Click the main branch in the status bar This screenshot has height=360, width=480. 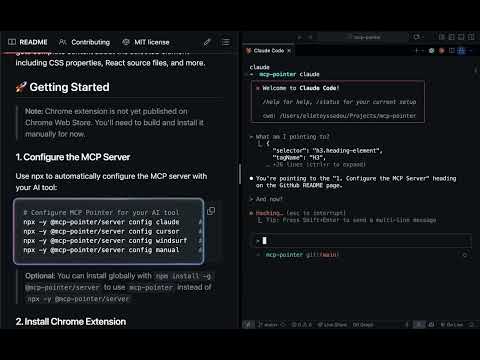268,324
